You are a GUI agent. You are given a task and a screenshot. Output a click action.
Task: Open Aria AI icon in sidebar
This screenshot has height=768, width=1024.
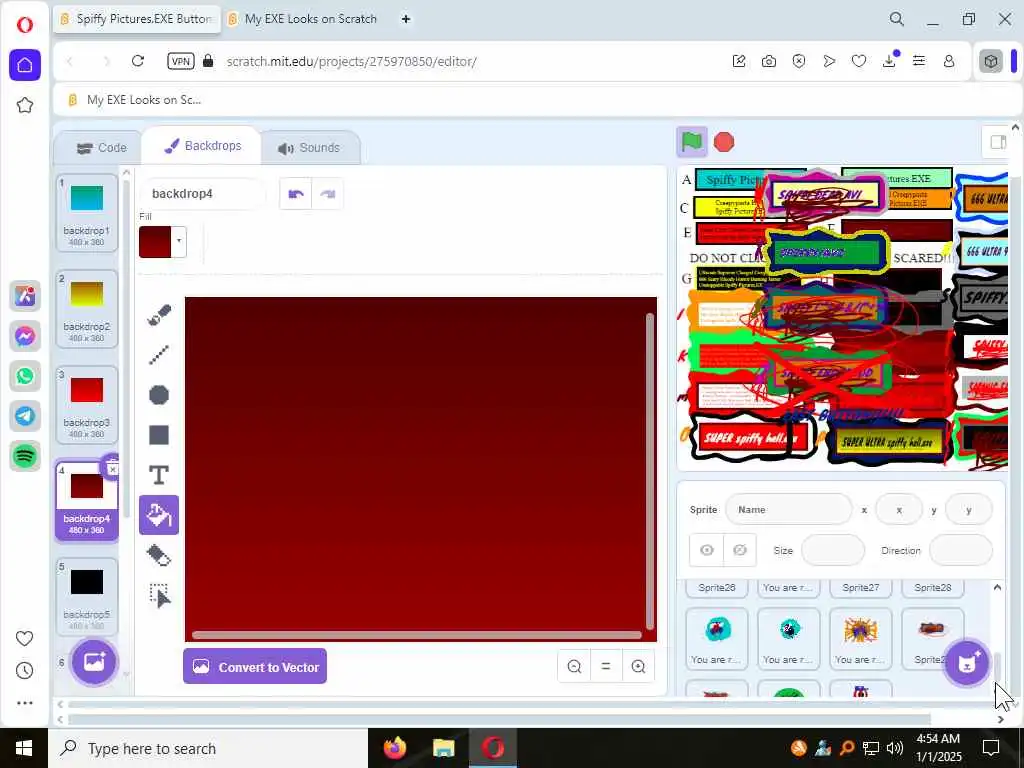click(25, 296)
